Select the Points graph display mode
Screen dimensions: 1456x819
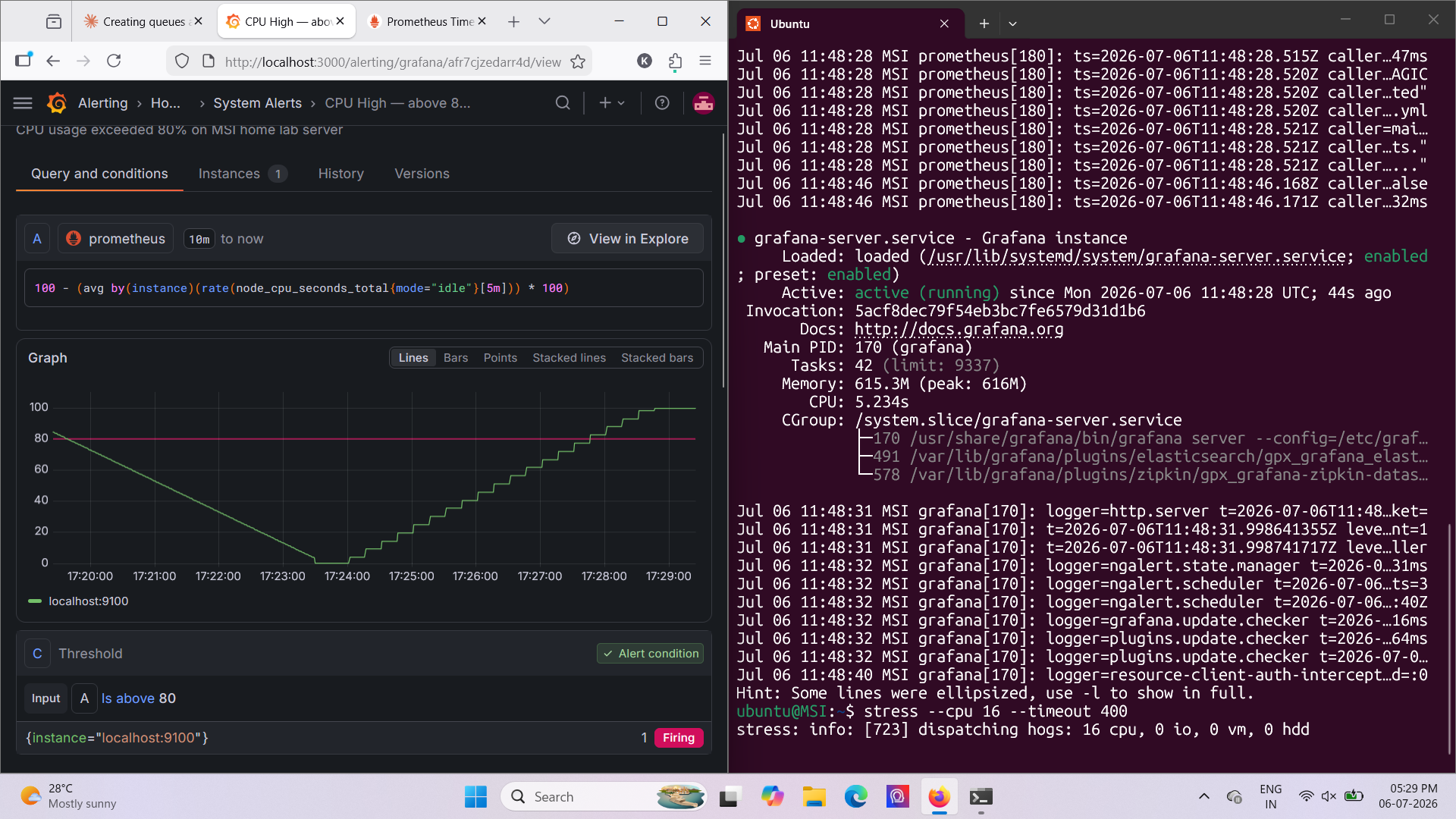pos(500,358)
